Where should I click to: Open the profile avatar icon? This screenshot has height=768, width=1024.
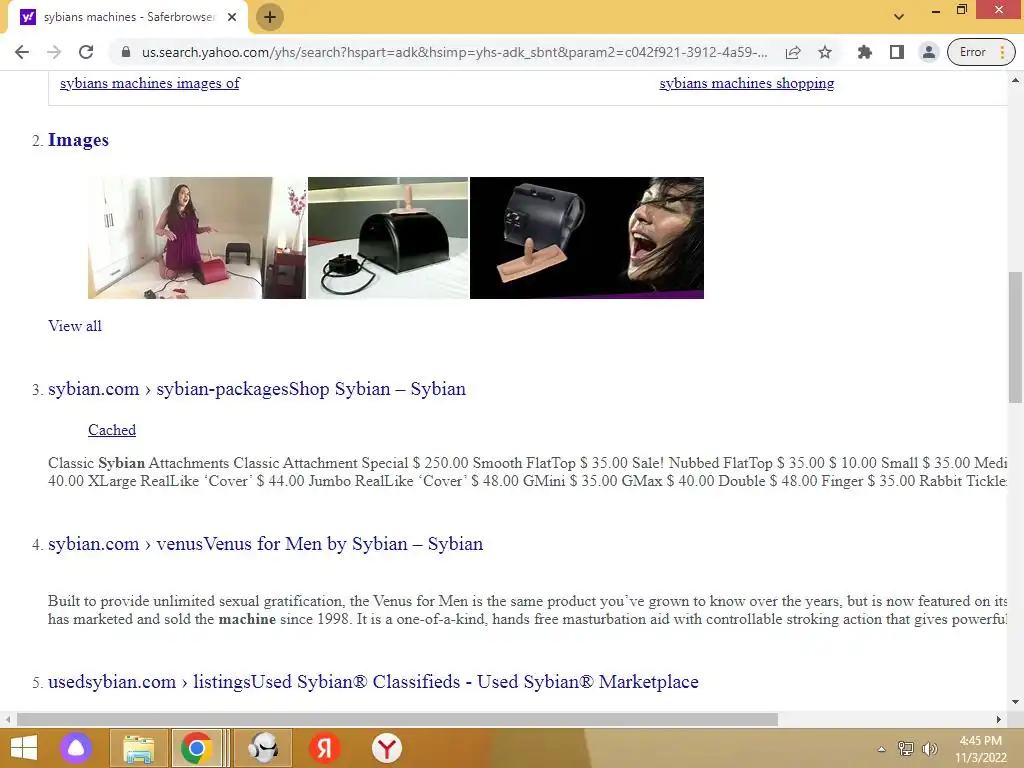click(928, 52)
